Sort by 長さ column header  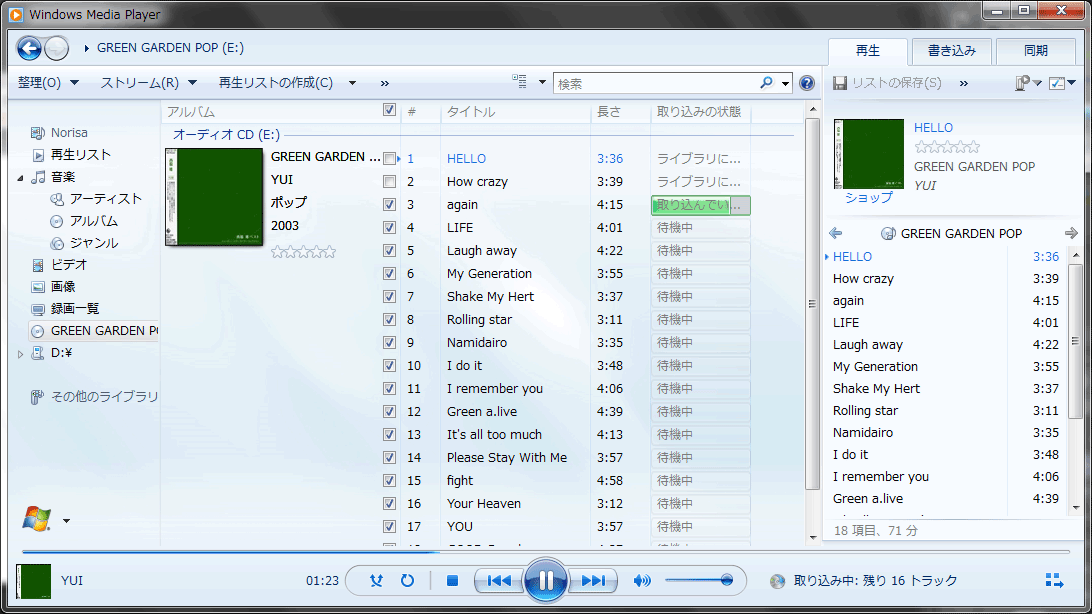pyautogui.click(x=621, y=111)
